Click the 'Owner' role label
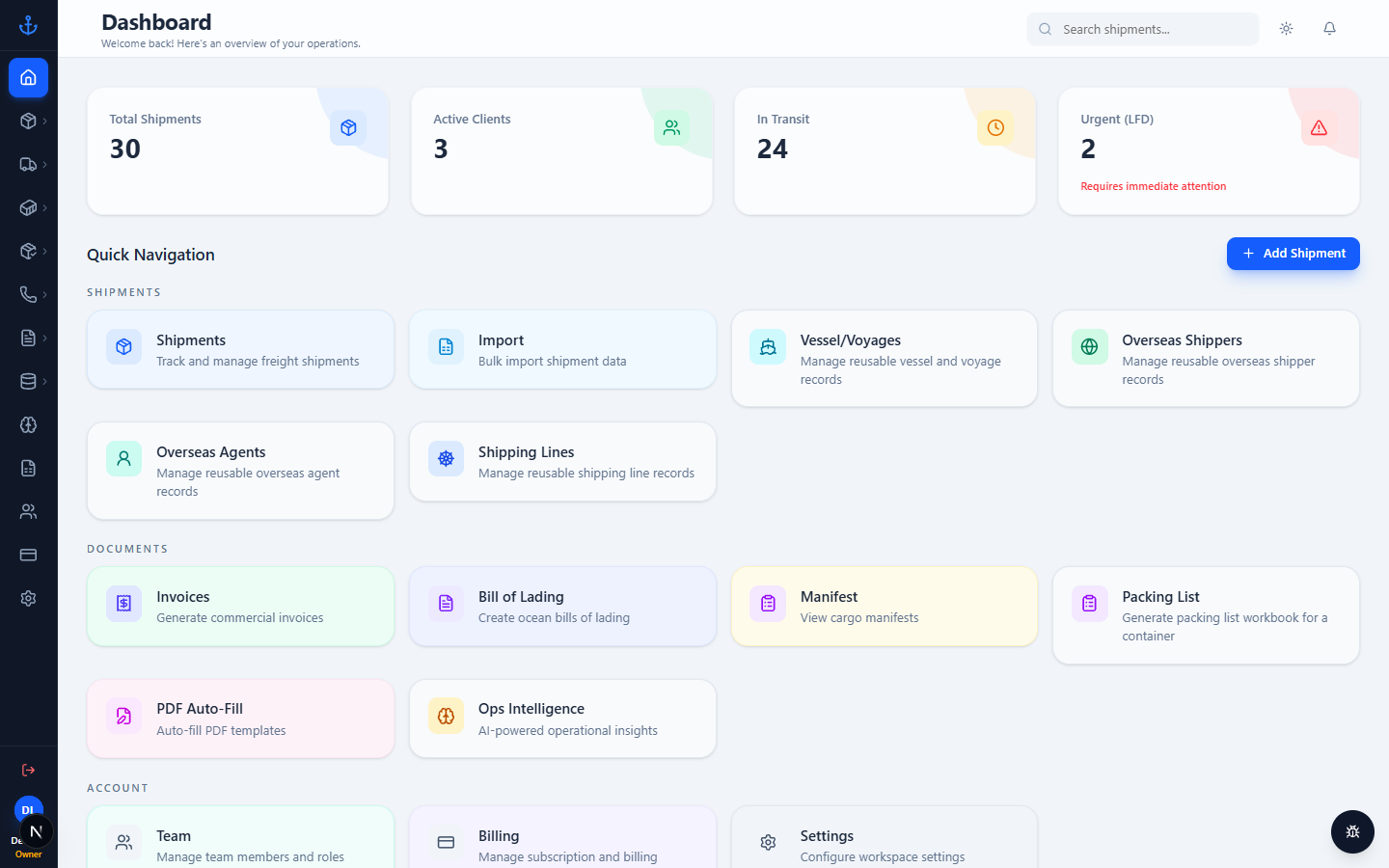This screenshot has width=1389, height=868. point(28,854)
